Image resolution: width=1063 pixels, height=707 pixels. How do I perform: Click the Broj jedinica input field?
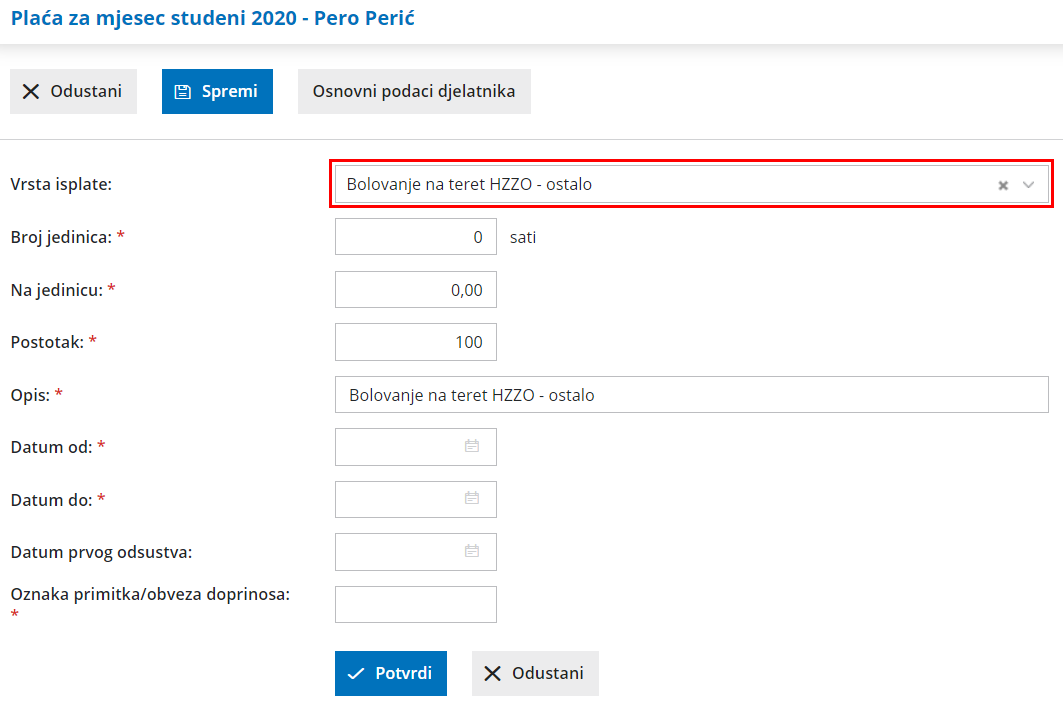tap(415, 237)
